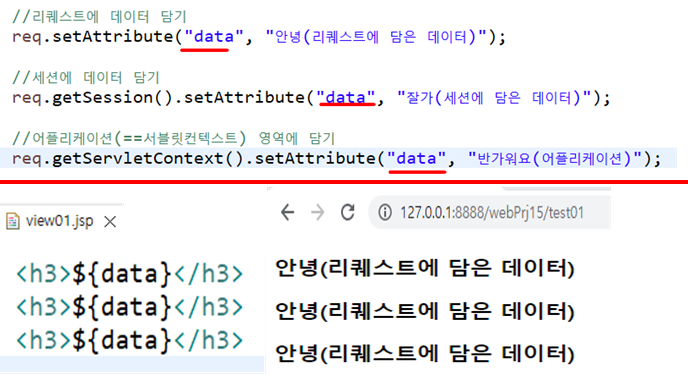The image size is (688, 386).
Task: Click the comment //어플리케이션(==서블릿컨텍스트) 영역에 담기
Action: click(174, 139)
